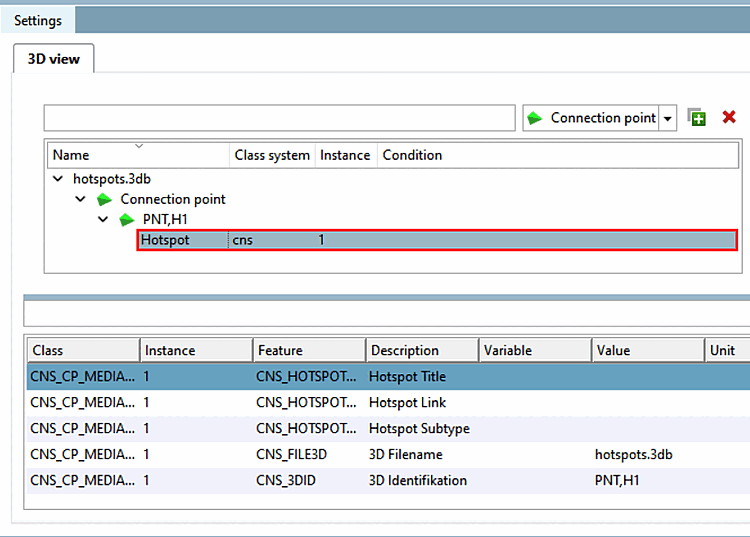750x537 pixels.
Task: Click the Feature column header
Action: point(309,351)
